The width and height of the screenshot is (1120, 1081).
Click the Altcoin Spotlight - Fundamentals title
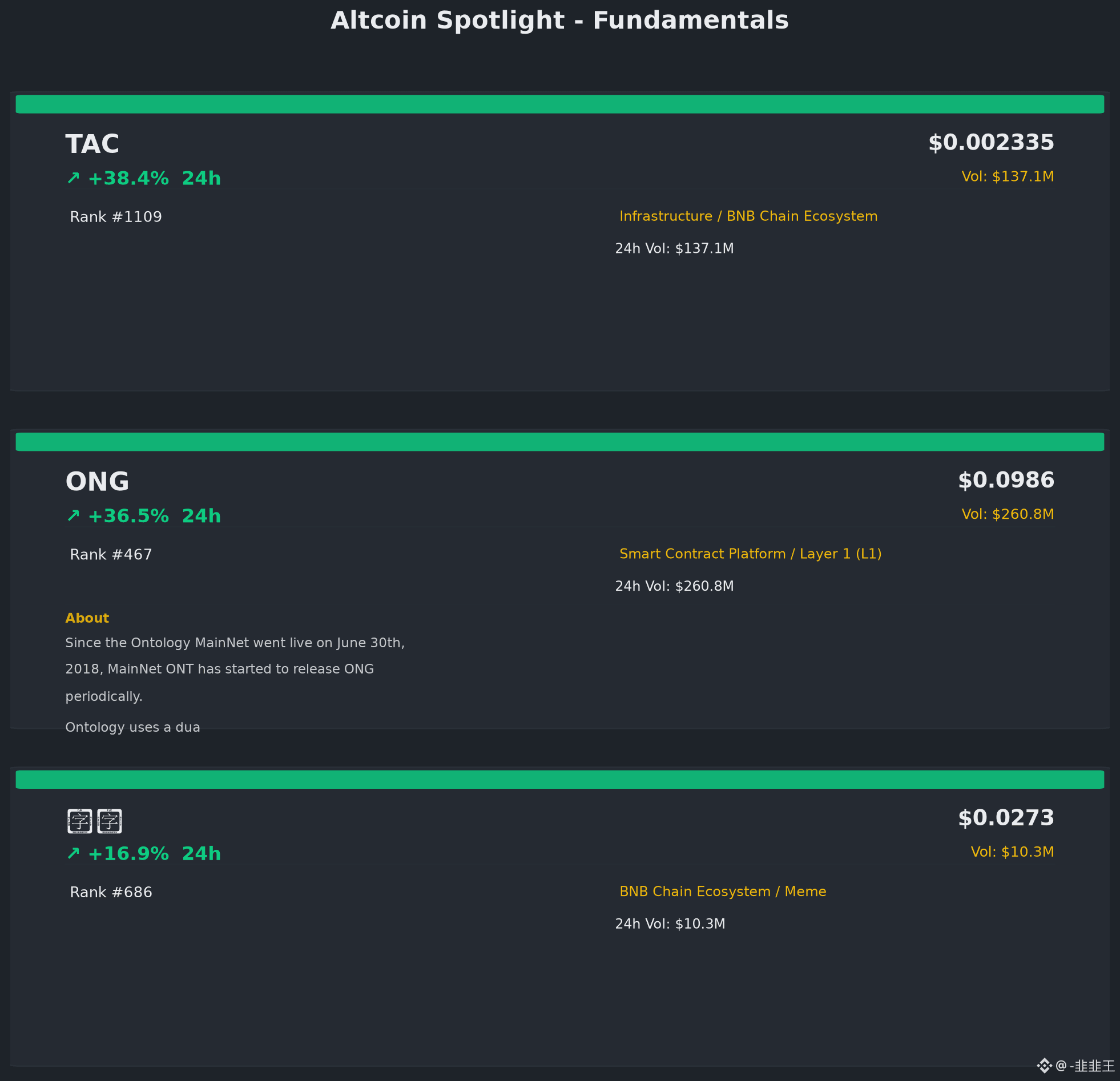pyautogui.click(x=560, y=21)
